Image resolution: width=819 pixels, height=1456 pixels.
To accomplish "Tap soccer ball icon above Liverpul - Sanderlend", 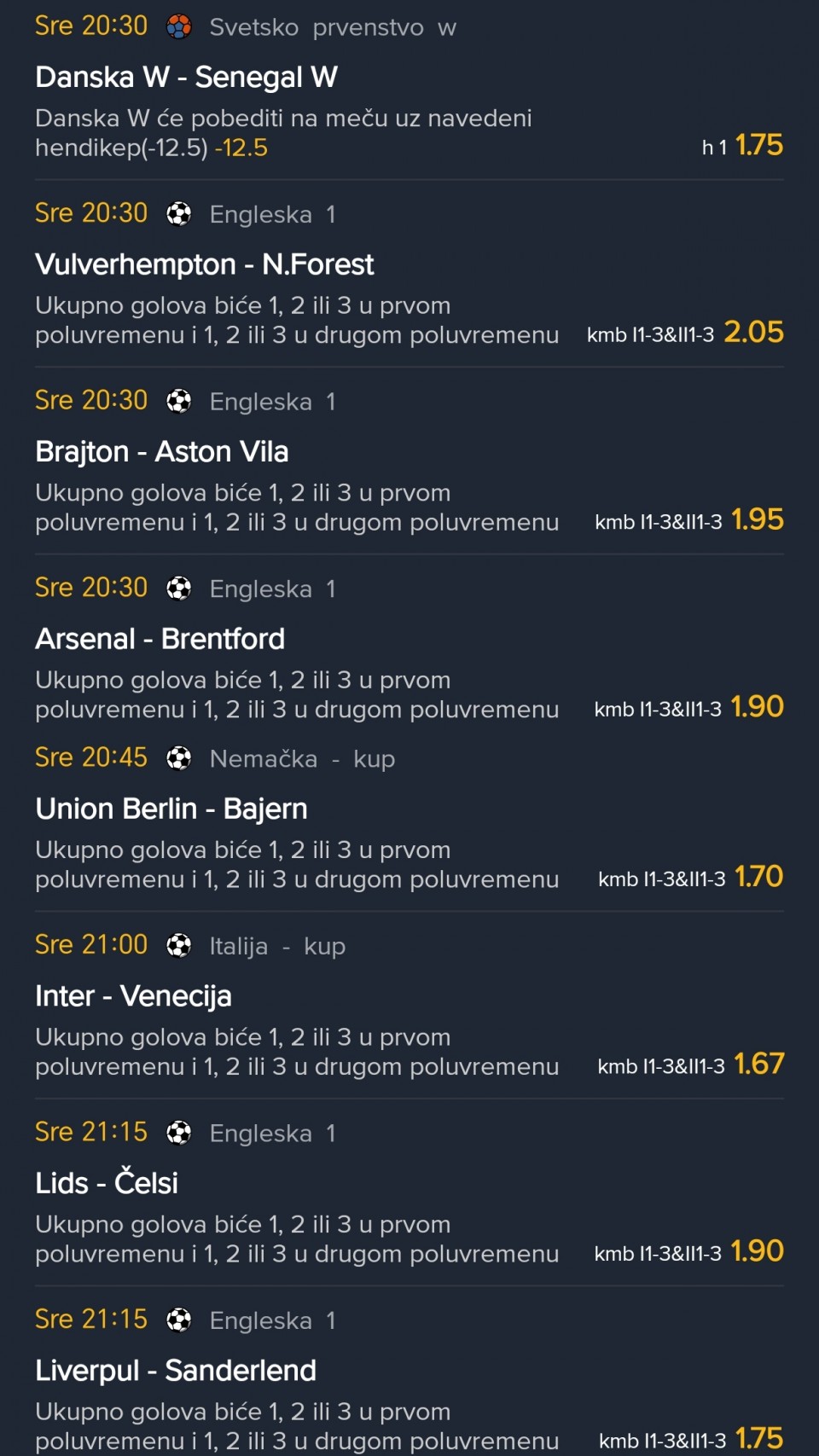I will (x=178, y=1320).
